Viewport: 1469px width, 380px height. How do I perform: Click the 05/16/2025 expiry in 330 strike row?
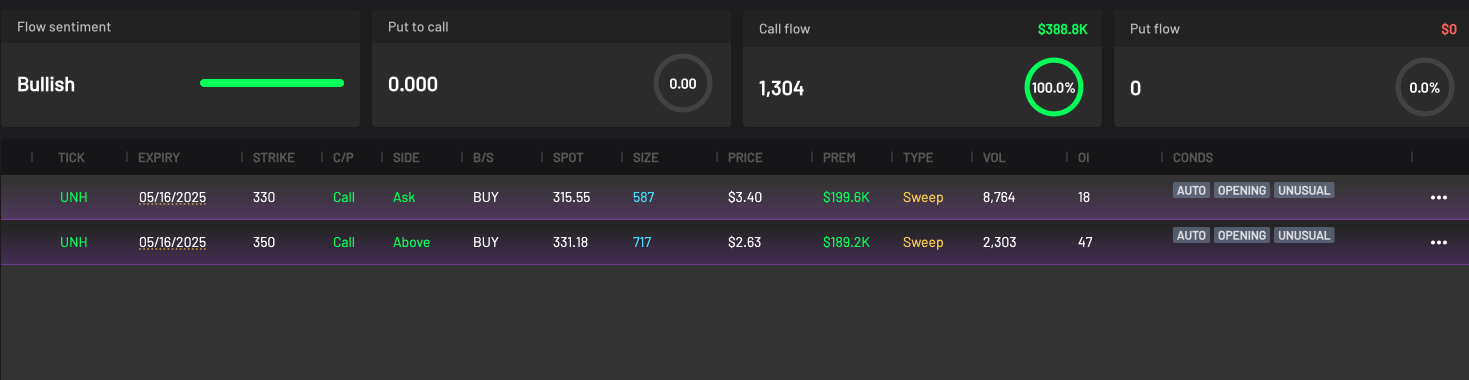172,198
